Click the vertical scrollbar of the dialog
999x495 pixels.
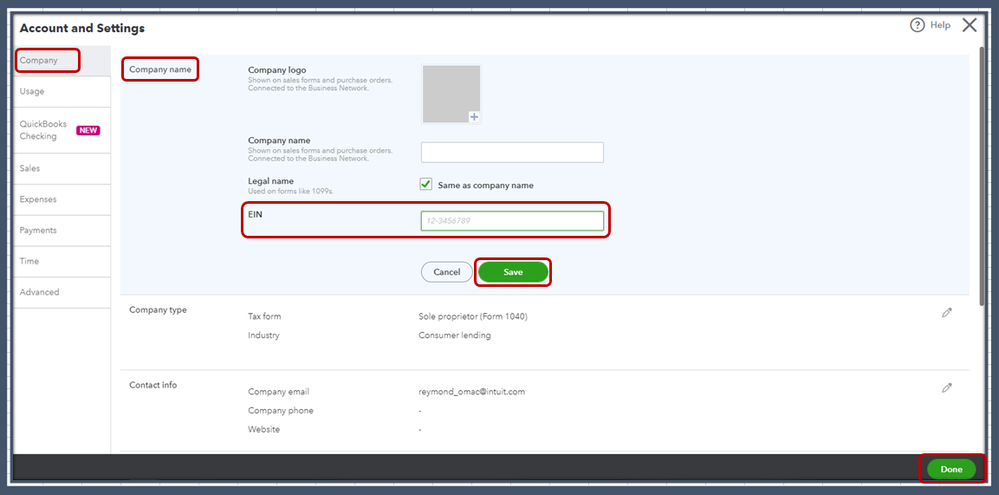983,175
